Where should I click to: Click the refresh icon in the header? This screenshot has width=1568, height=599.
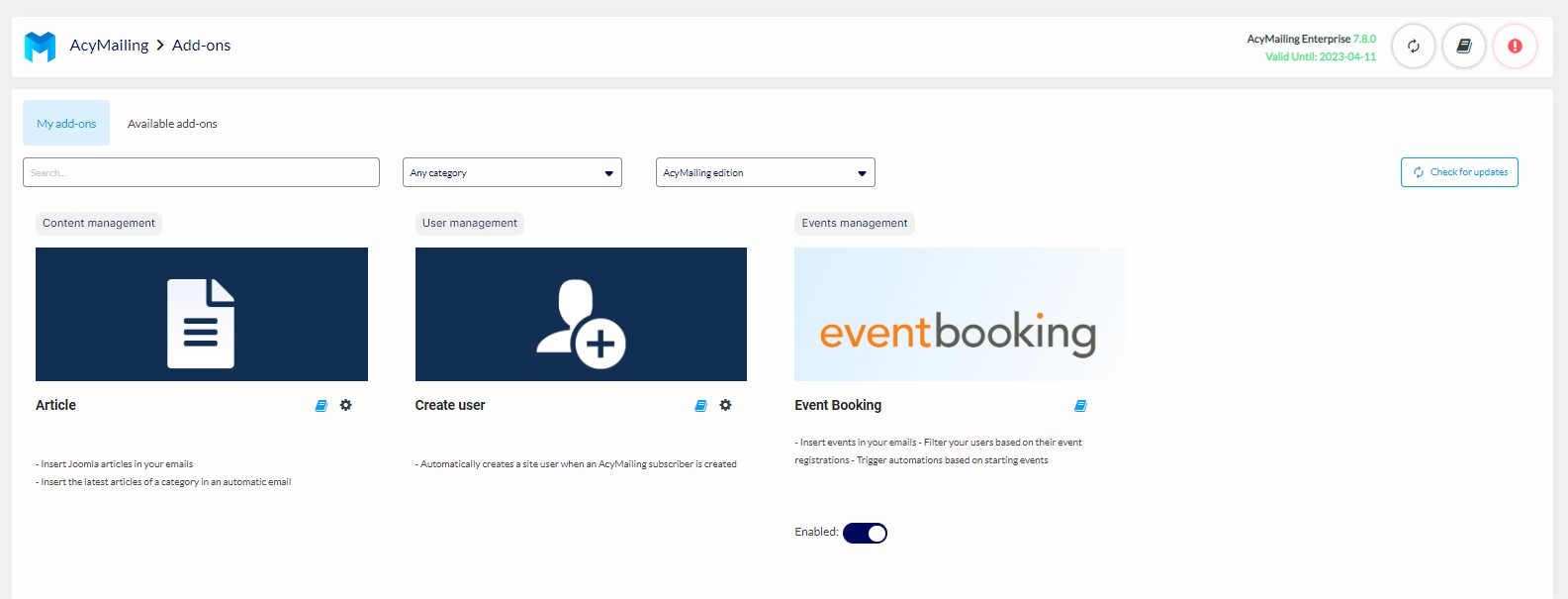[1413, 46]
